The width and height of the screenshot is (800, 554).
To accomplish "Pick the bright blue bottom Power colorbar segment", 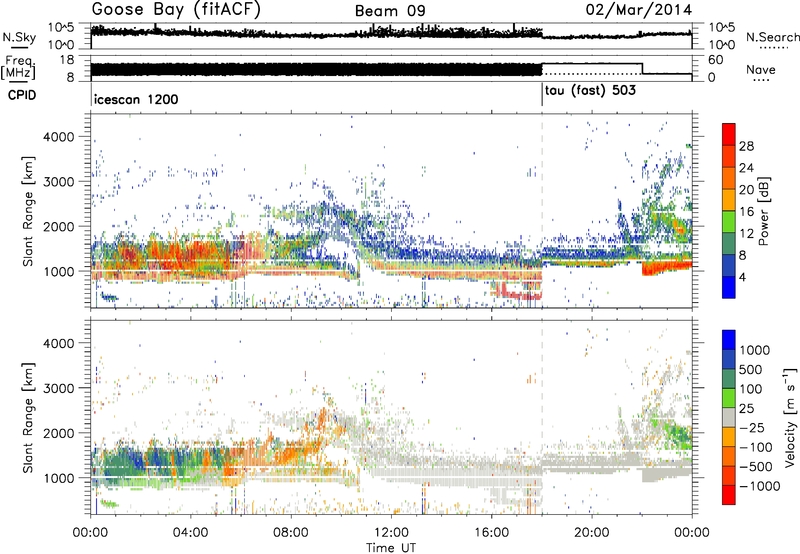I will (729, 287).
